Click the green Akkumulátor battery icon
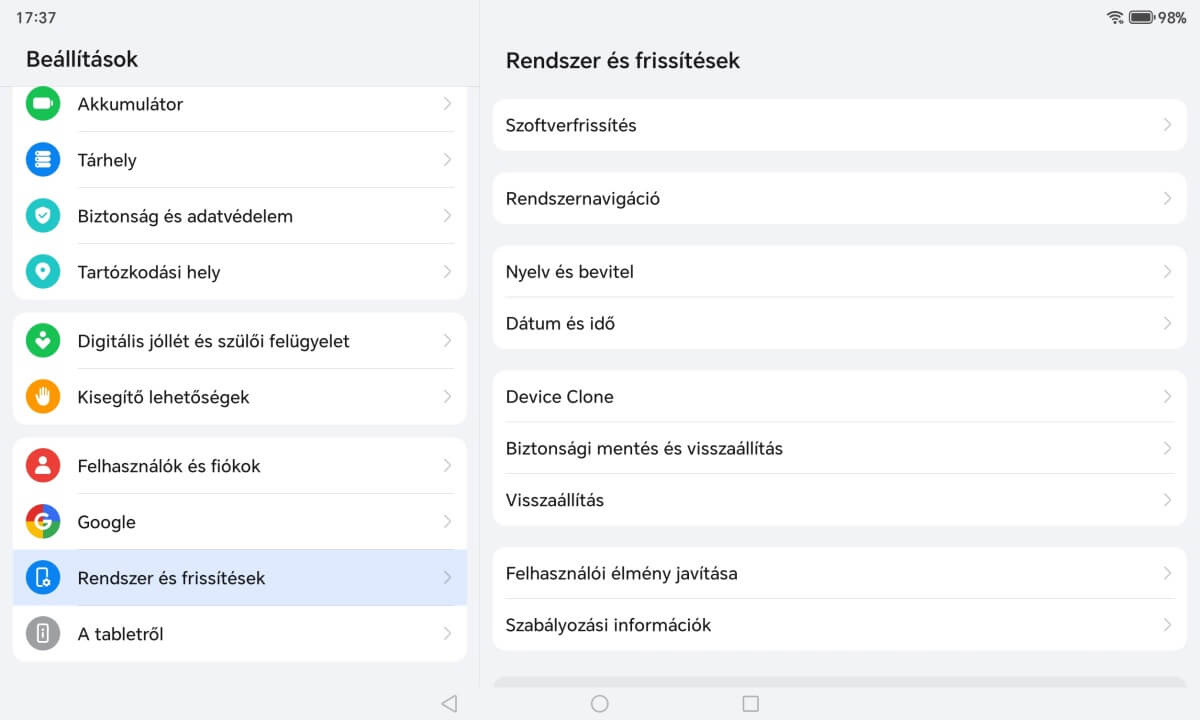This screenshot has height=720, width=1200. 43,104
